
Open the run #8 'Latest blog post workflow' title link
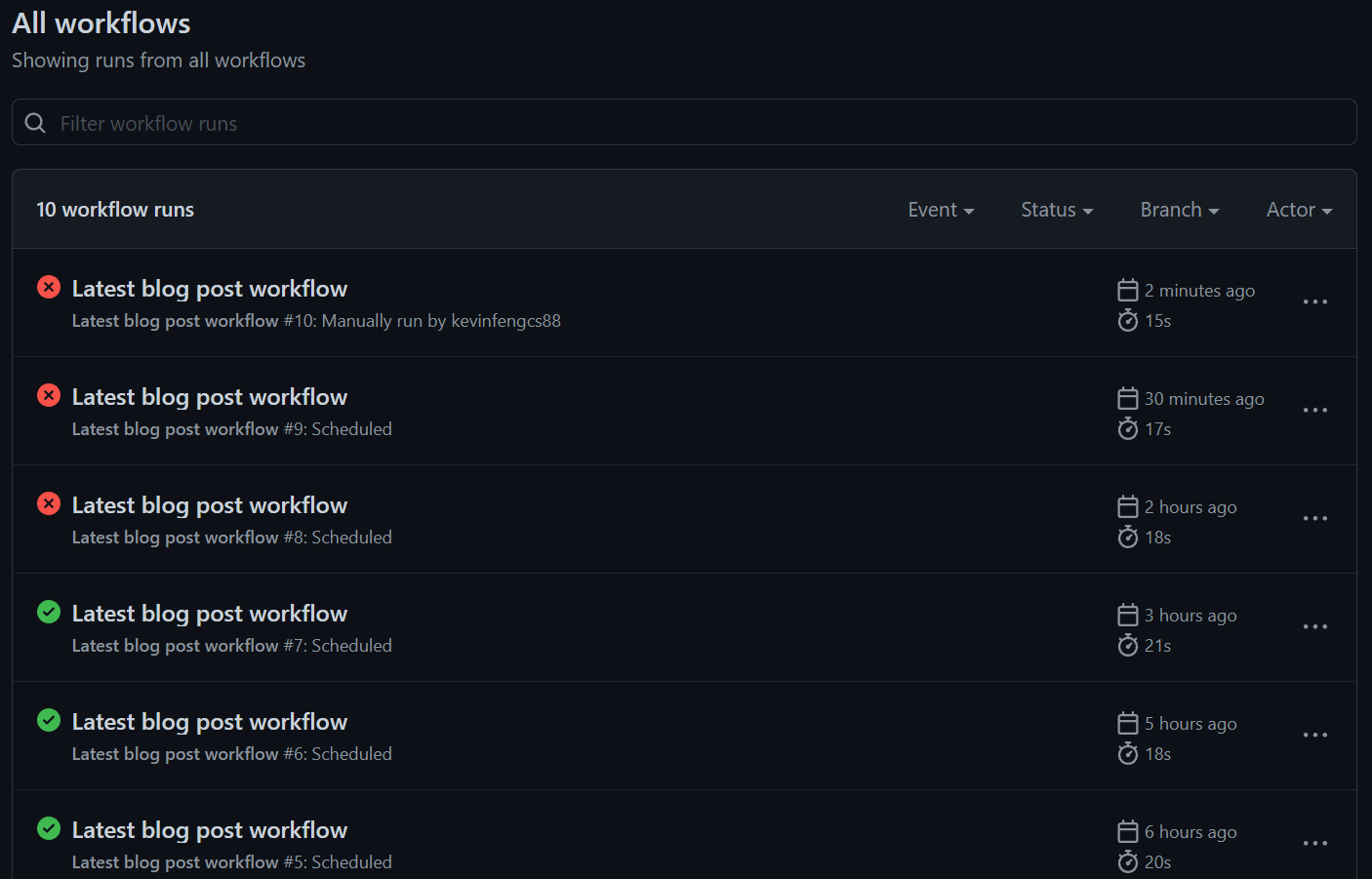[210, 505]
